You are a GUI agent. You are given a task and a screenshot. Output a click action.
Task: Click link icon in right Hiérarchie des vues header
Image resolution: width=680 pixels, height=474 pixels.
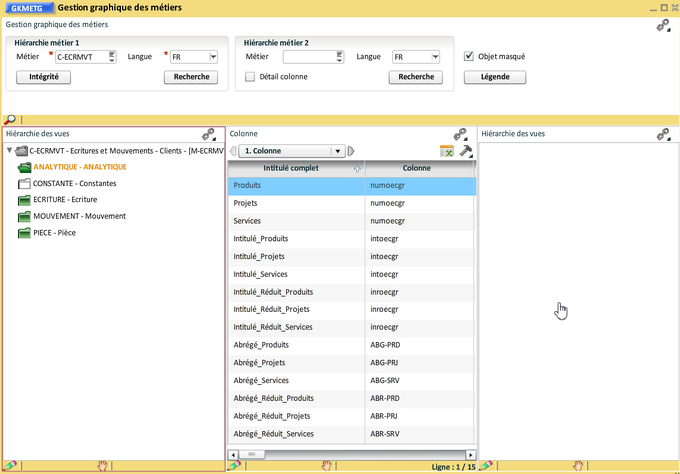click(664, 133)
